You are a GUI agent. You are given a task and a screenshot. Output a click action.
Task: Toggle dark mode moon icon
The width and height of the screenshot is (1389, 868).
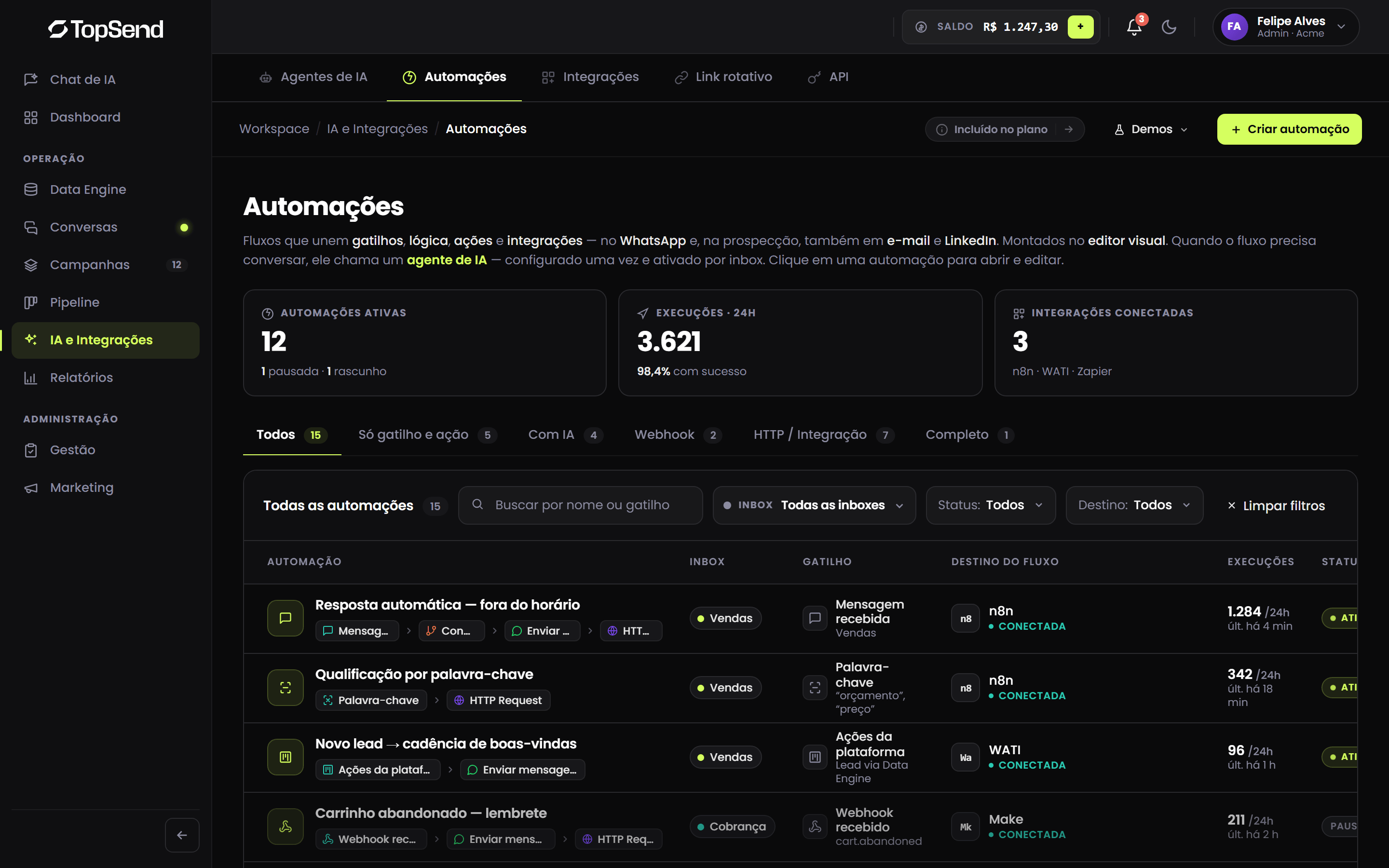[1169, 27]
